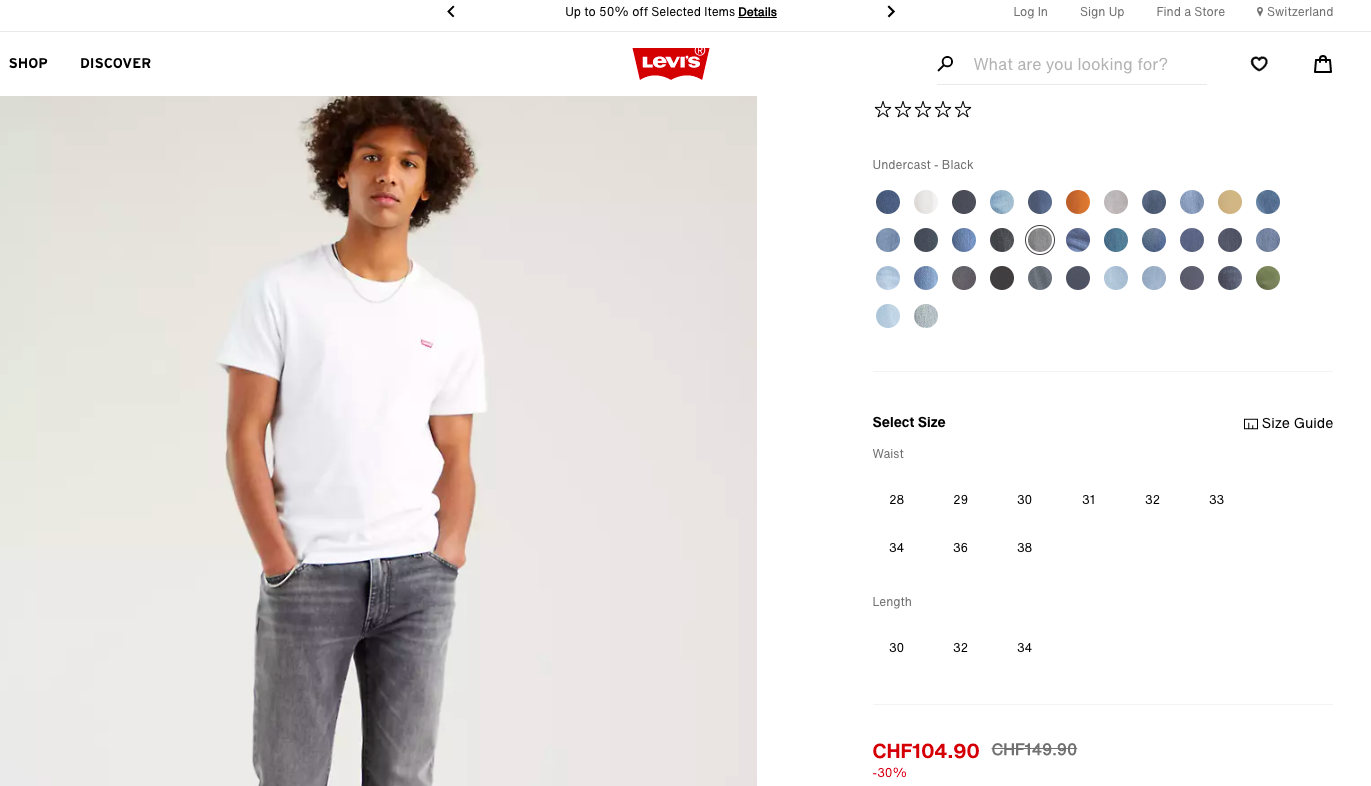The width and height of the screenshot is (1371, 786).
Task: Open Size Guide with ruler icon
Action: [x=1288, y=423]
